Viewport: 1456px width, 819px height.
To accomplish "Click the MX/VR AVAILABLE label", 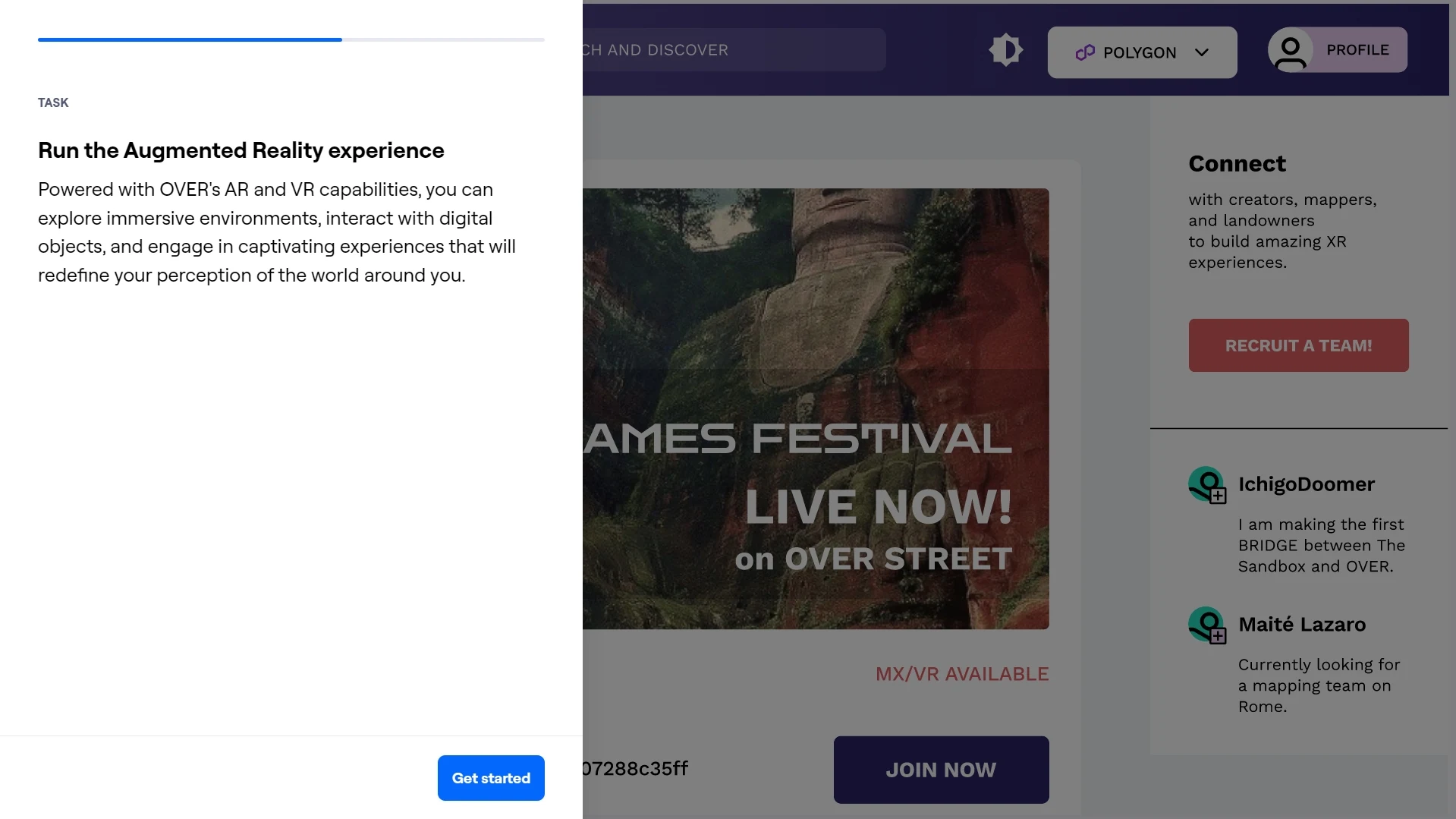I will (962, 674).
